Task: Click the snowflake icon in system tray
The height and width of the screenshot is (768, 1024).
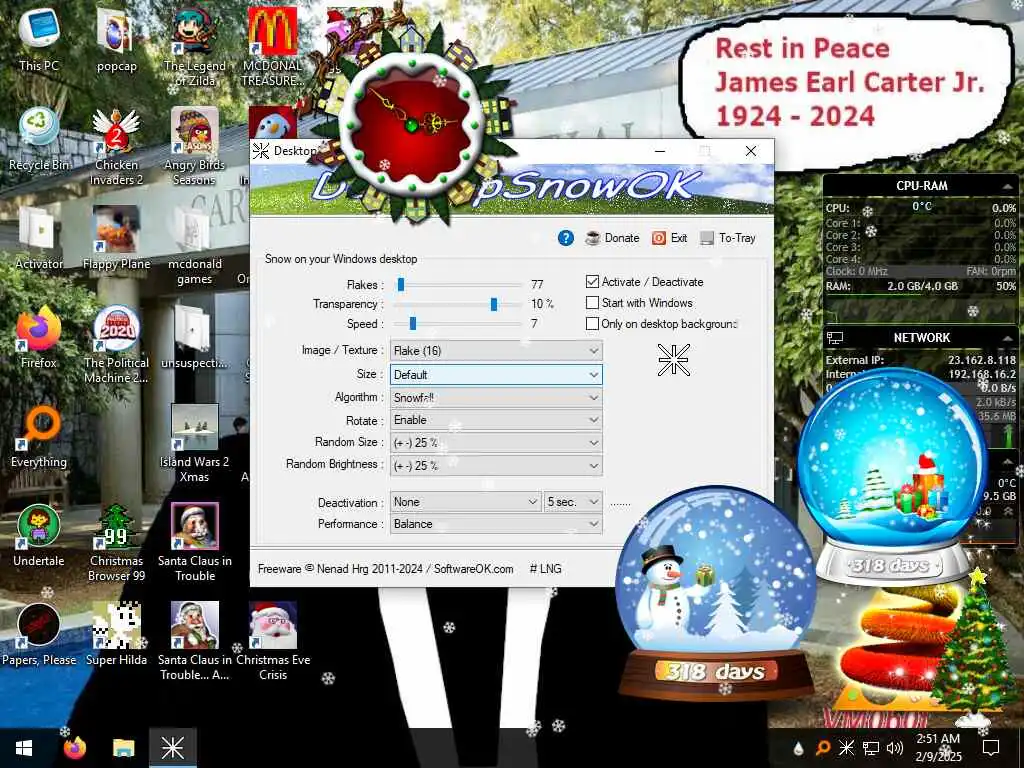Action: coord(846,748)
